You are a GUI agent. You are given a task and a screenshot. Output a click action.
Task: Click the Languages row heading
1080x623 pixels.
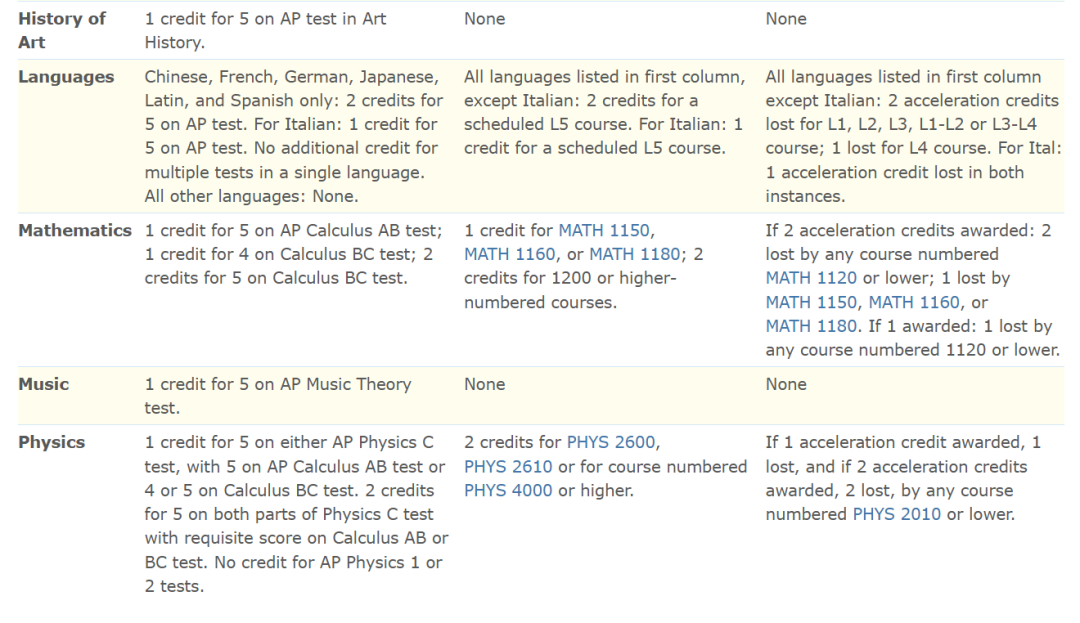[x=66, y=76]
